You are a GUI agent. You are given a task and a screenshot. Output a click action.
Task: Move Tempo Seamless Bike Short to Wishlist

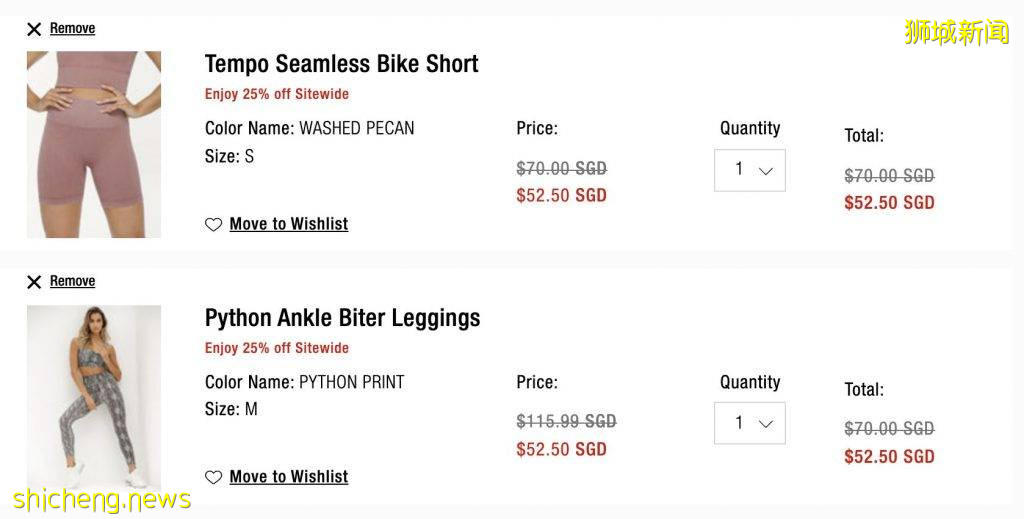tap(288, 224)
